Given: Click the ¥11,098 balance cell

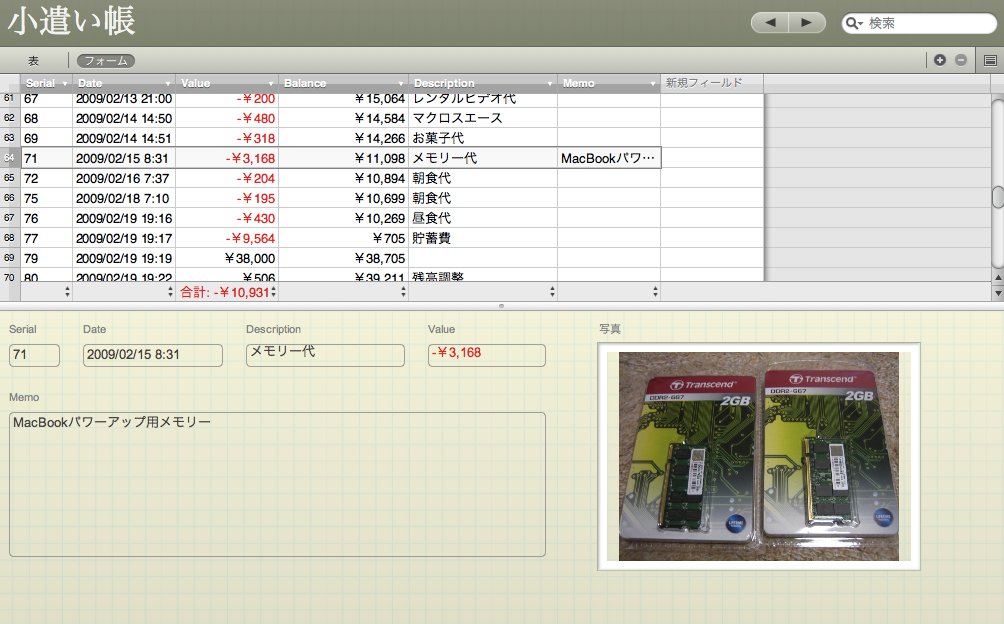Looking at the screenshot, I should (x=343, y=158).
